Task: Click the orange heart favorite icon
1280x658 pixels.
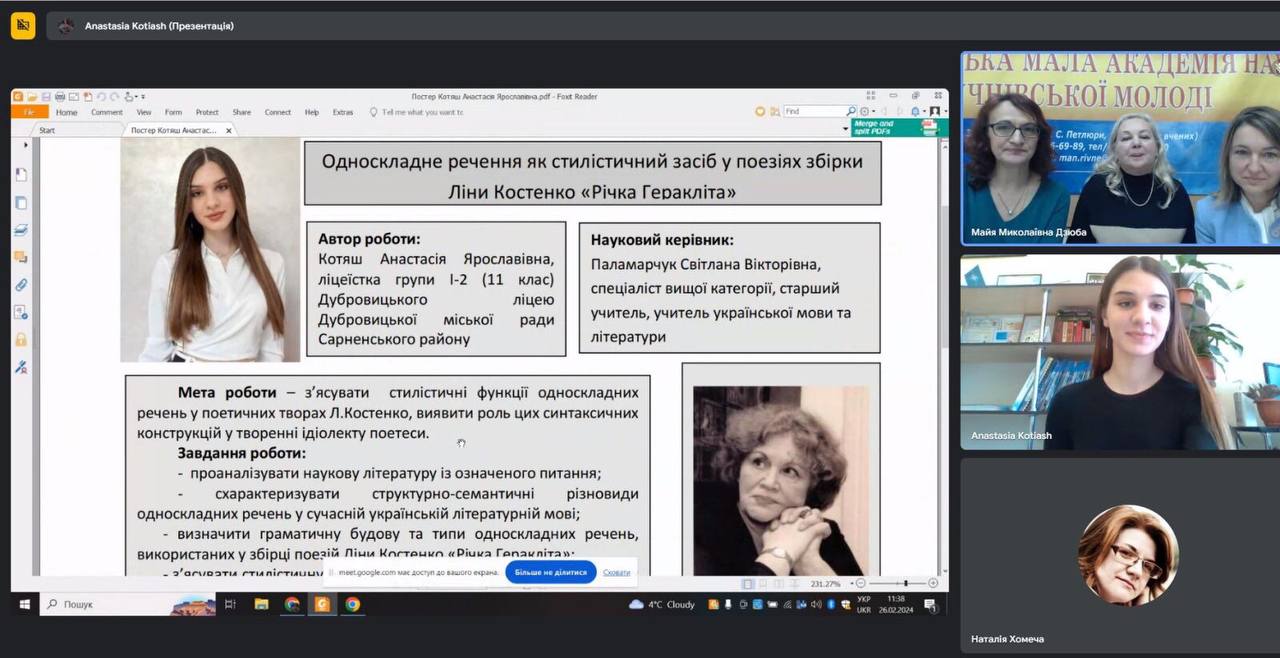Action: (x=760, y=111)
